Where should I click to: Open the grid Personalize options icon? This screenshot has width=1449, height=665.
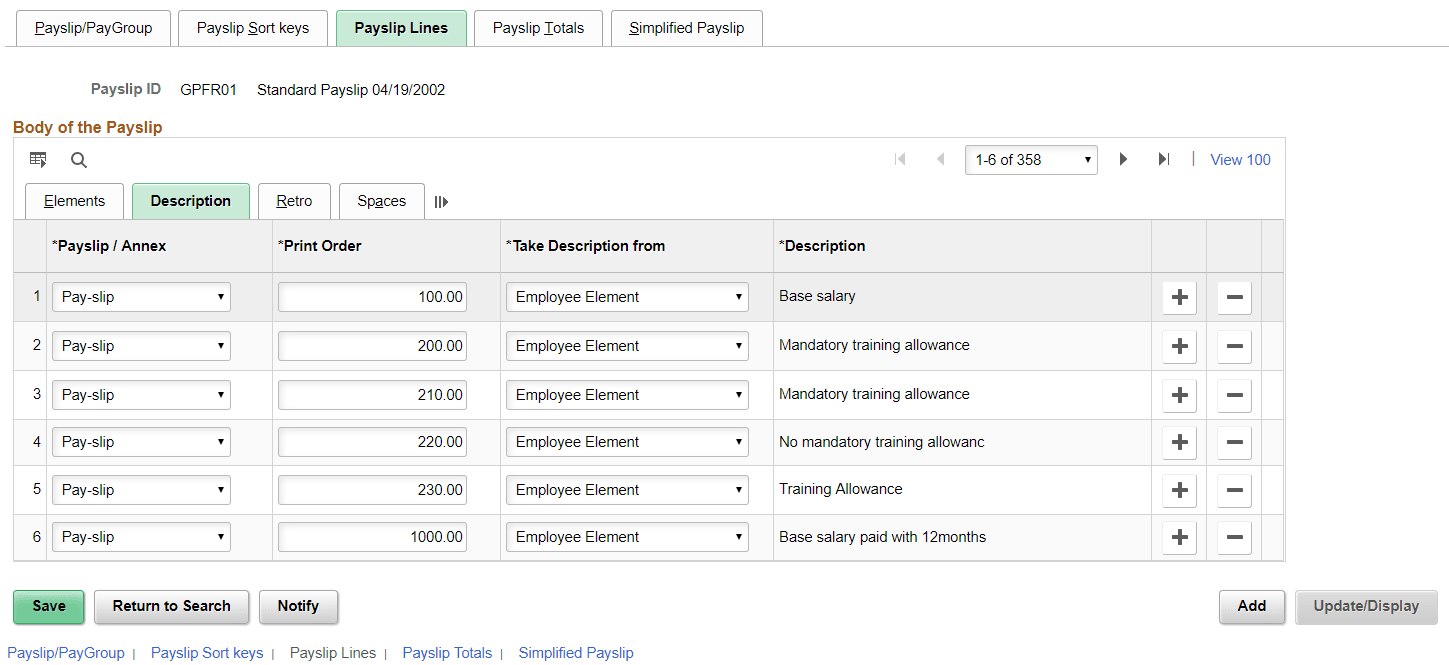pyautogui.click(x=38, y=159)
